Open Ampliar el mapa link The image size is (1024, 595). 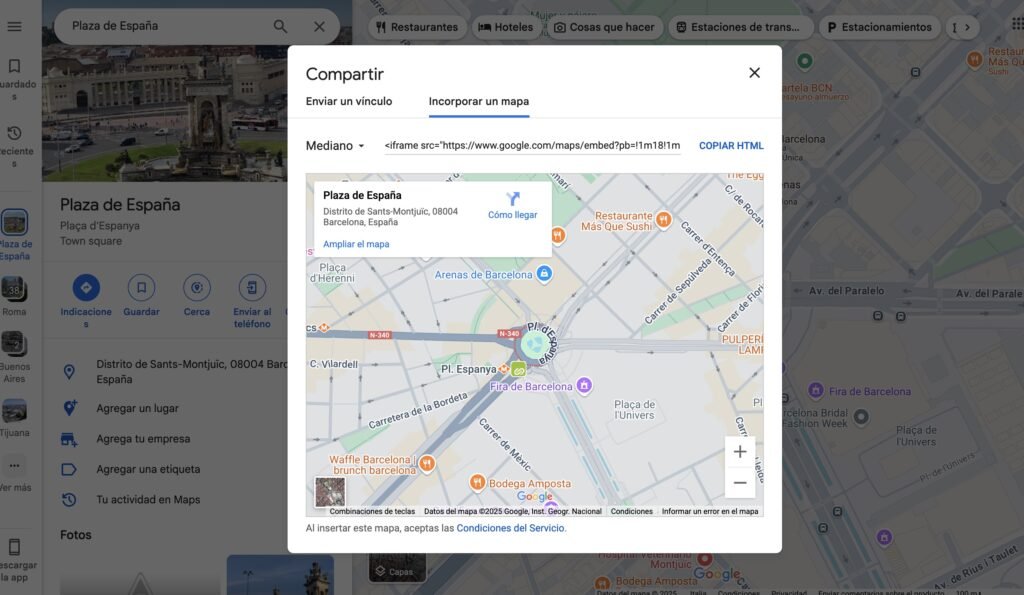pyautogui.click(x=356, y=244)
